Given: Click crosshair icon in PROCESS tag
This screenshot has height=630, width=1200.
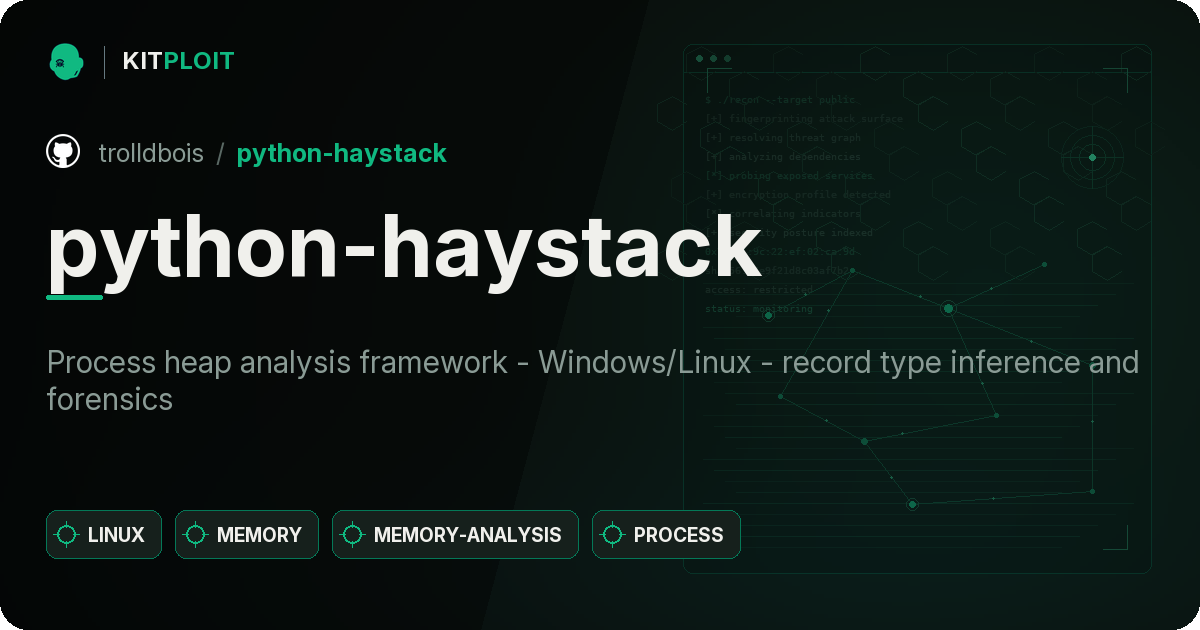Looking at the screenshot, I should [x=613, y=535].
